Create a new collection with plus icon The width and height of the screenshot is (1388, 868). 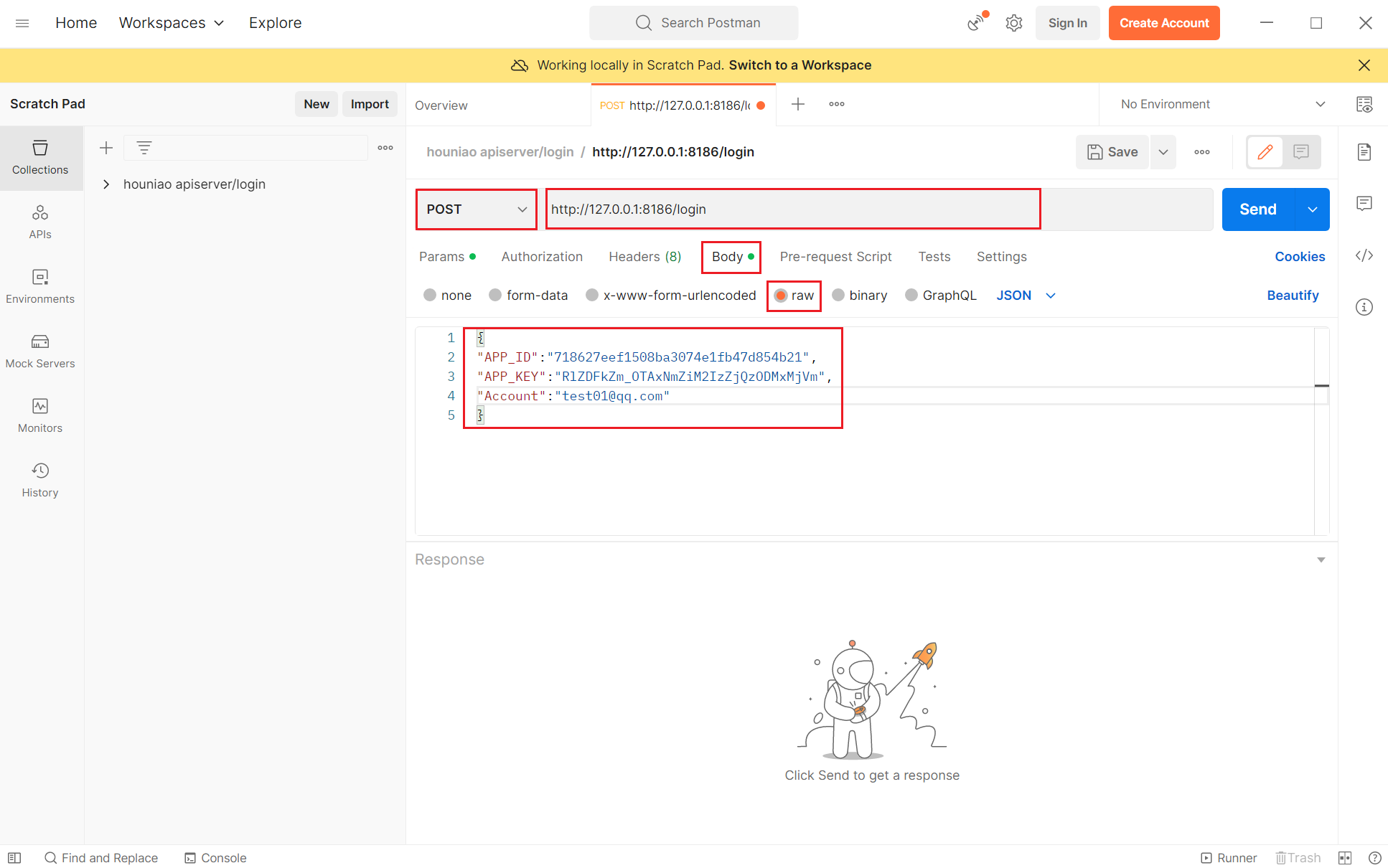(x=106, y=148)
